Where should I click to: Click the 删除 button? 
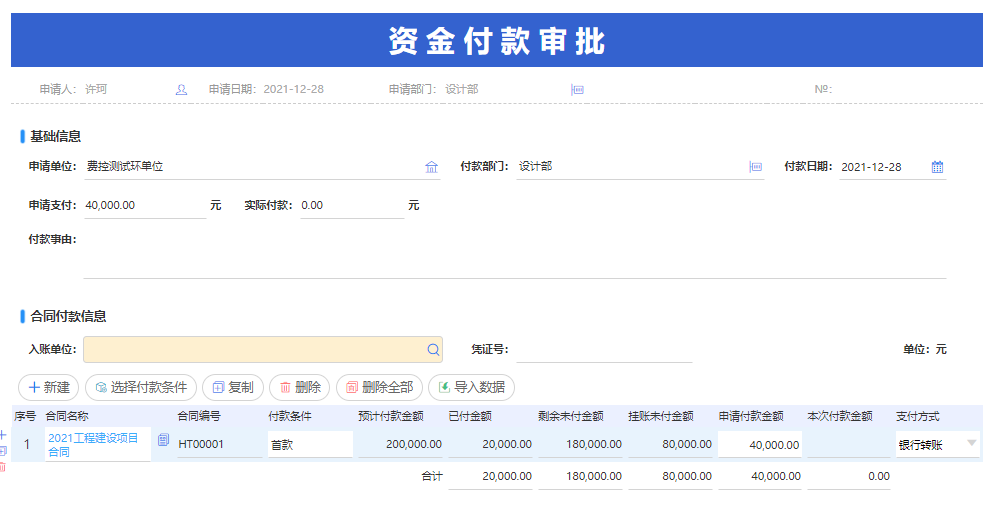pyautogui.click(x=300, y=387)
